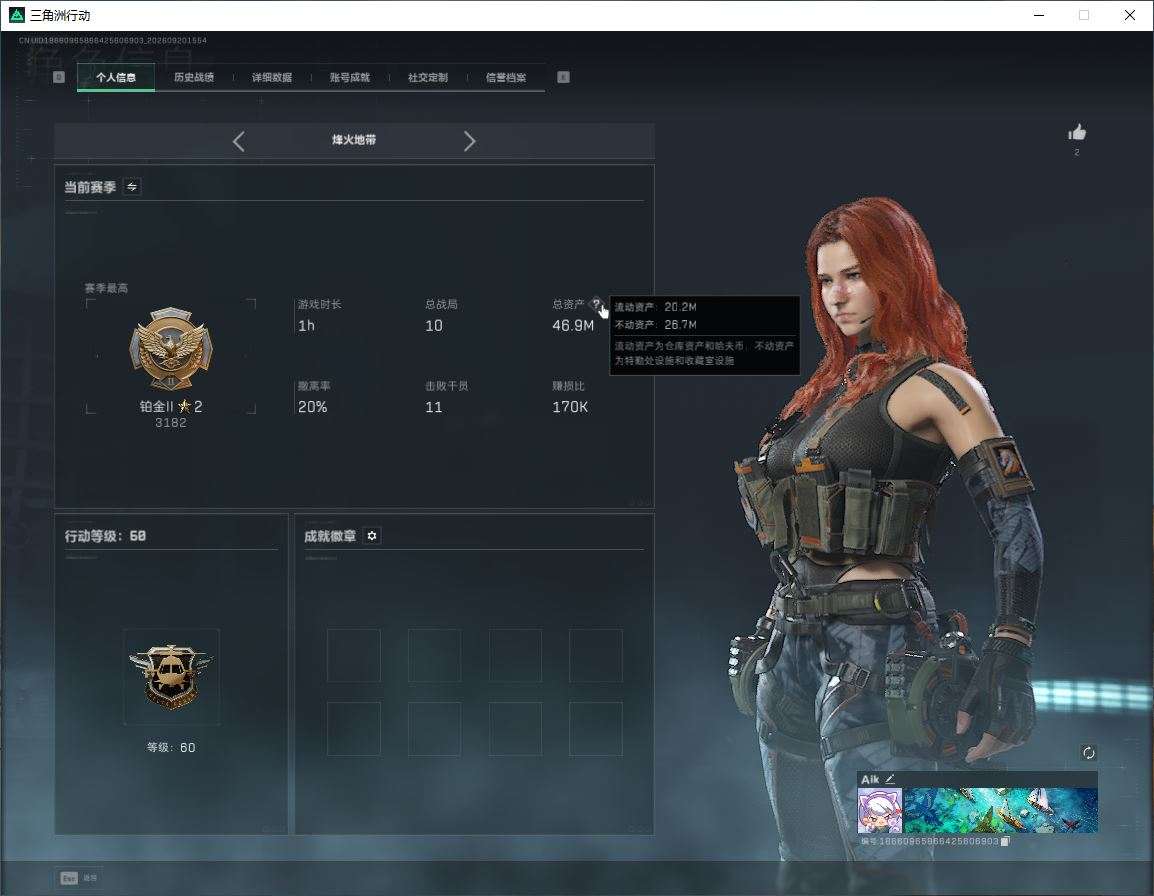Click the next-tab key icon right of 信誉档案
Image resolution: width=1154 pixels, height=896 pixels.
click(x=563, y=77)
